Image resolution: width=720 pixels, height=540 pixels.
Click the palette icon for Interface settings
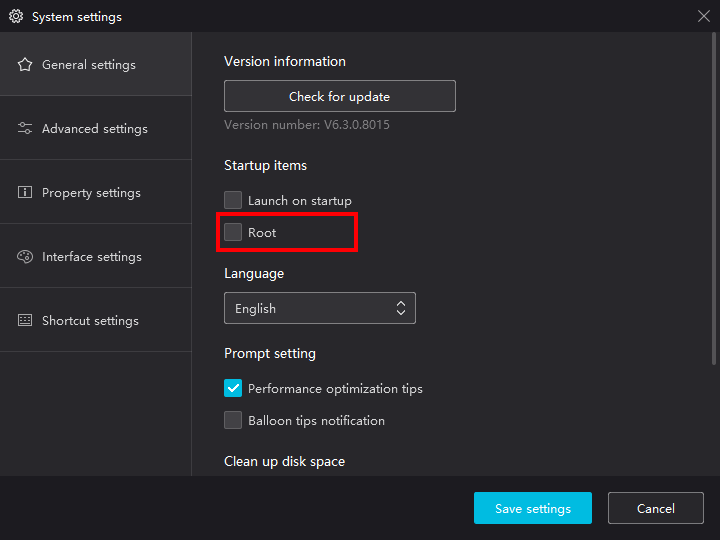coord(25,256)
